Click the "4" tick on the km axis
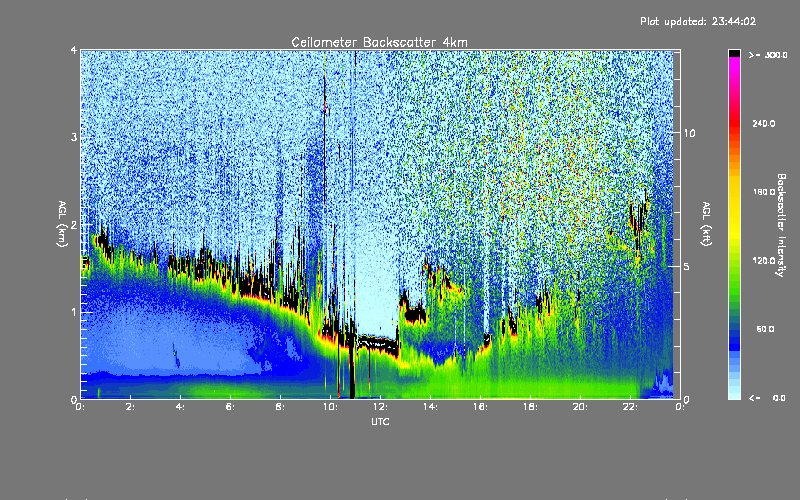 (74, 50)
